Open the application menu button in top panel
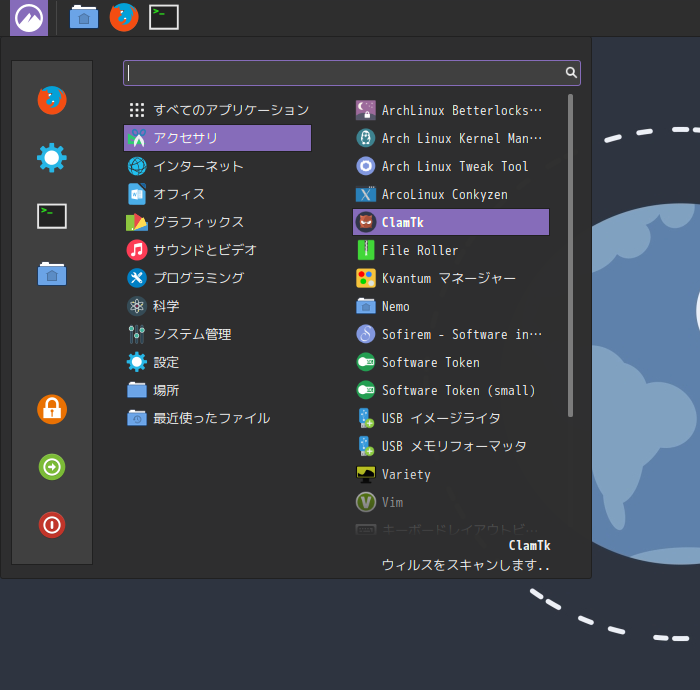 (29, 17)
